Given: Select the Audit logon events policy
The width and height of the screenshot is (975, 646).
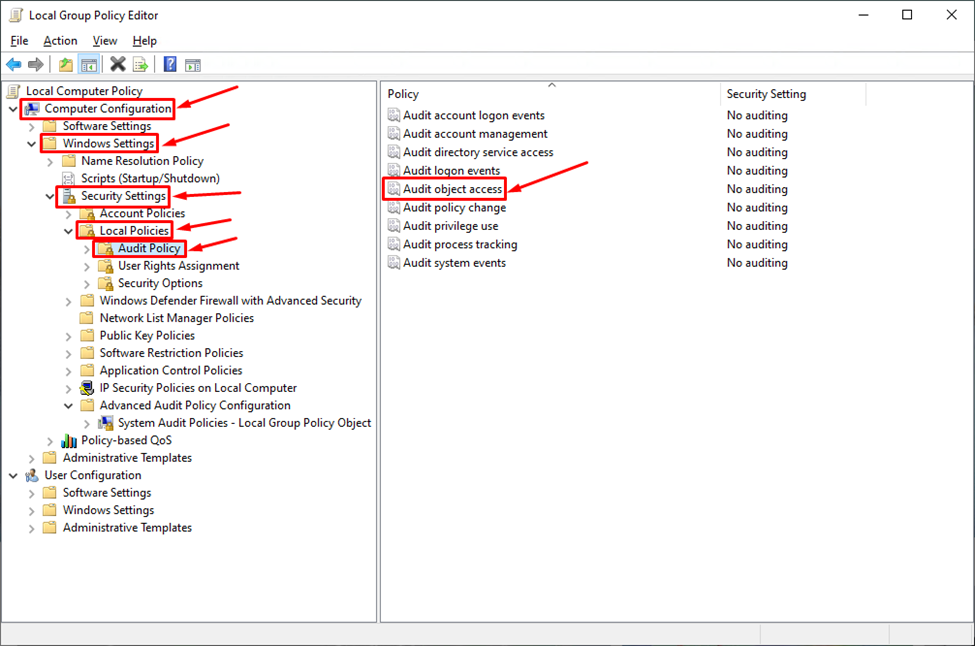Looking at the screenshot, I should point(451,171).
